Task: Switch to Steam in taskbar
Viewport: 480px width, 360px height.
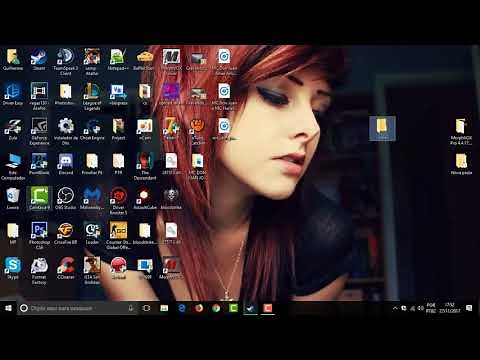Action: pyautogui.click(x=250, y=308)
